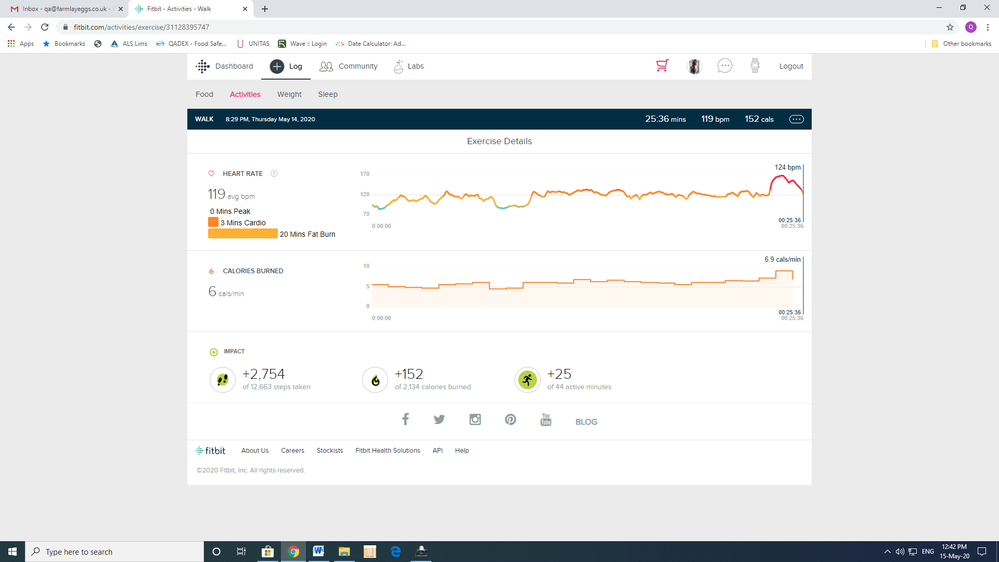999x562 pixels.
Task: Open the API footer link
Action: (438, 450)
